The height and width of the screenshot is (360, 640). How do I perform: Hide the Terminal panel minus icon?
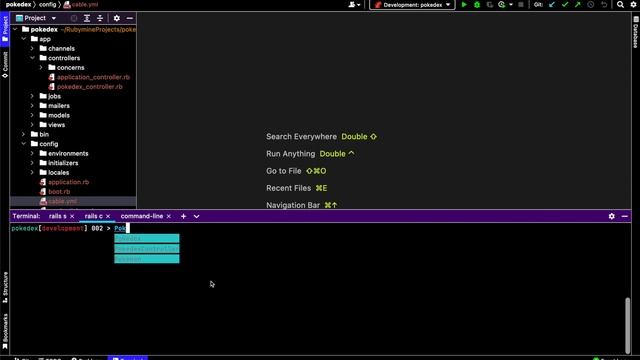[x=624, y=216]
